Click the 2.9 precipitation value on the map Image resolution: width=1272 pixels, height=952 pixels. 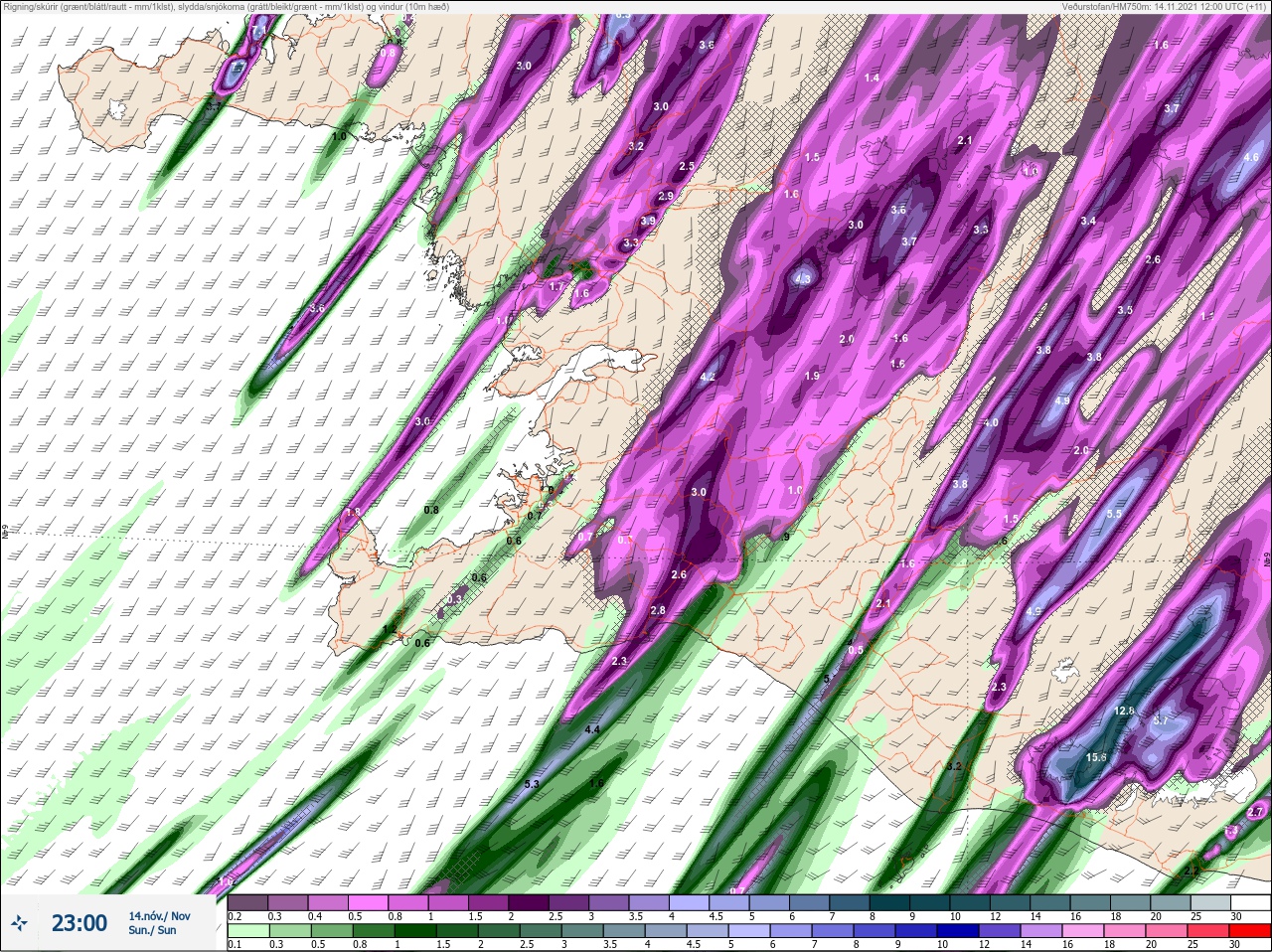665,196
